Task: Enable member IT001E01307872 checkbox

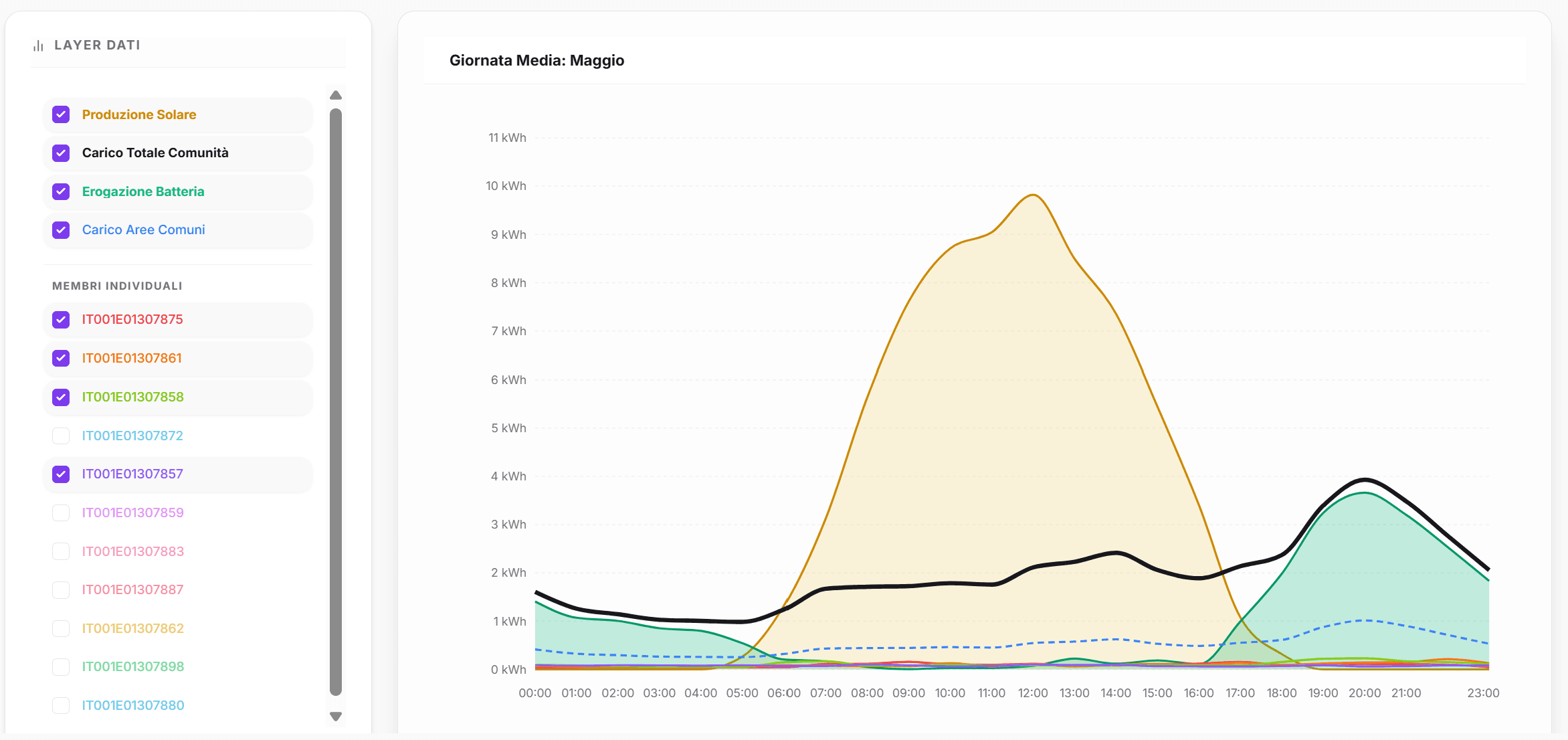Action: pos(61,436)
